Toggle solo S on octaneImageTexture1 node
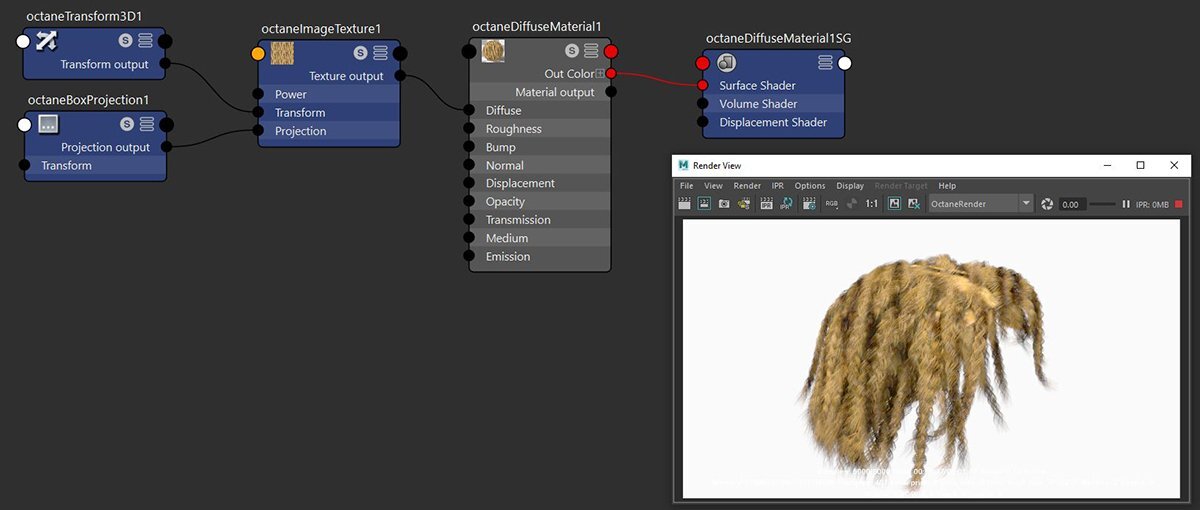Screen dimensions: 1200x510 tap(360, 53)
